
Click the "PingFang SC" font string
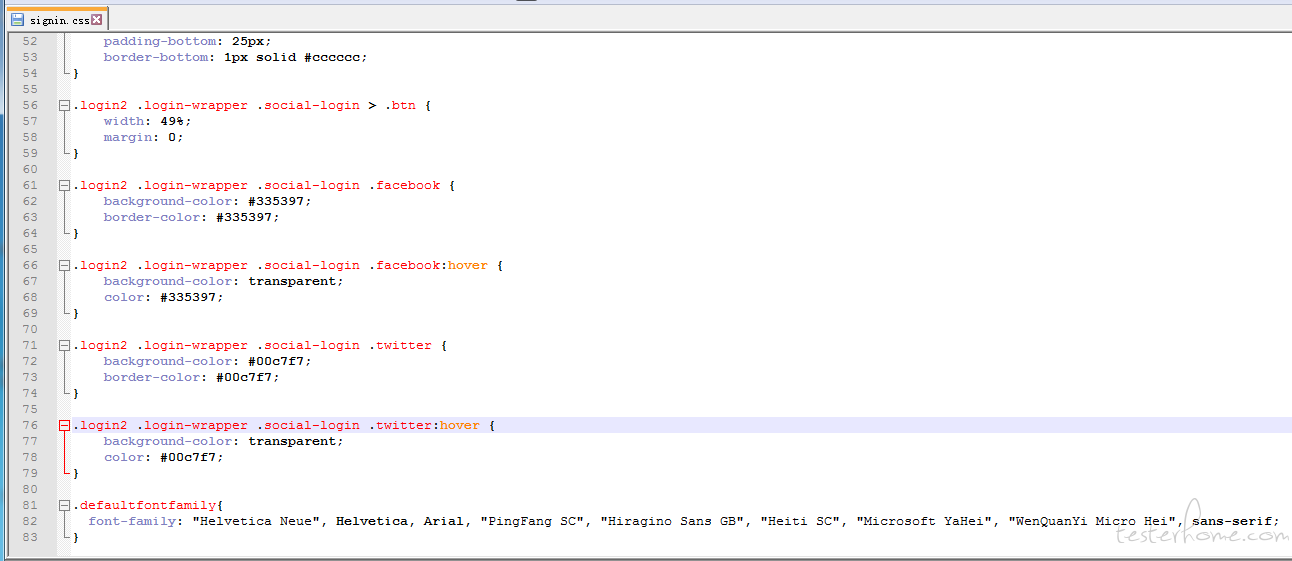(x=532, y=521)
